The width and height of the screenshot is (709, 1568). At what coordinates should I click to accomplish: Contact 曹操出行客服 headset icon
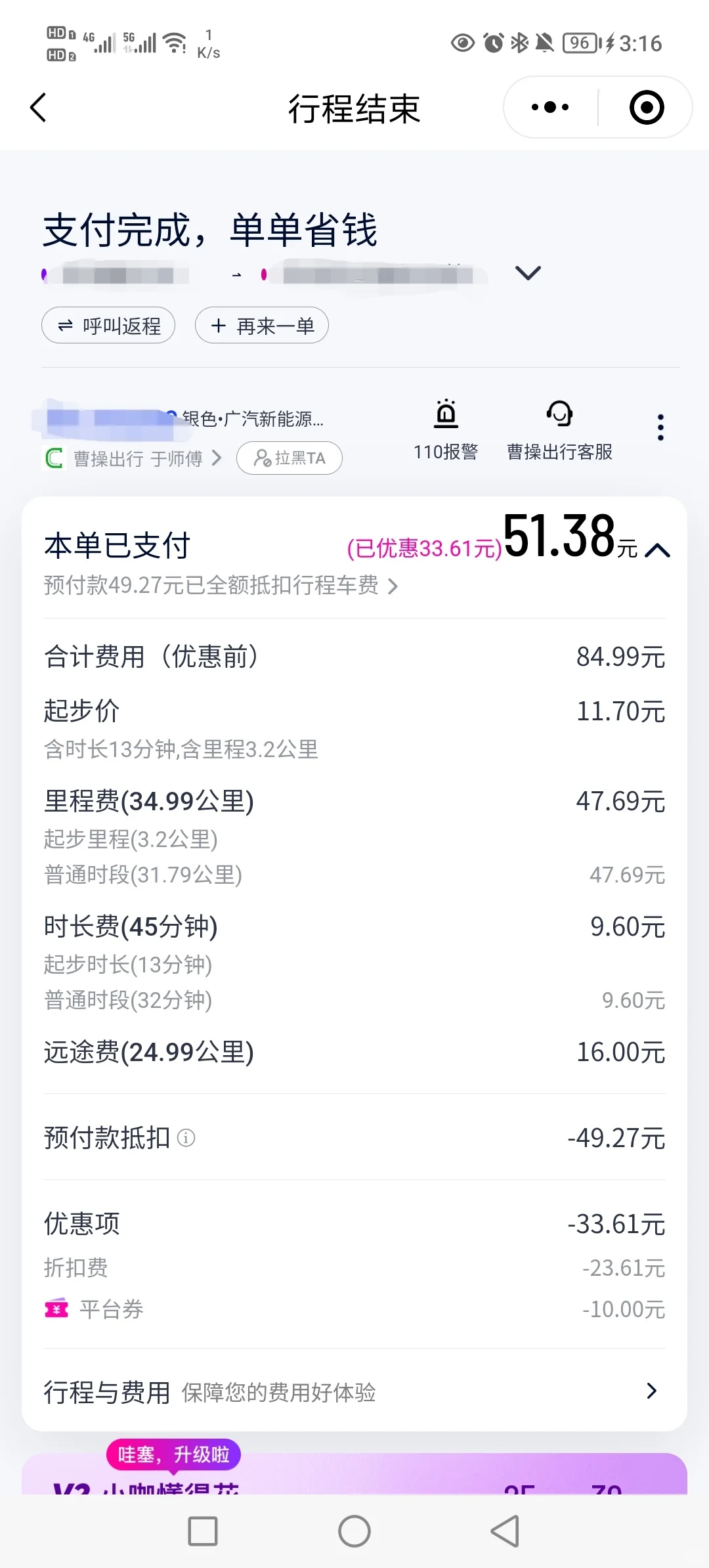(x=559, y=414)
